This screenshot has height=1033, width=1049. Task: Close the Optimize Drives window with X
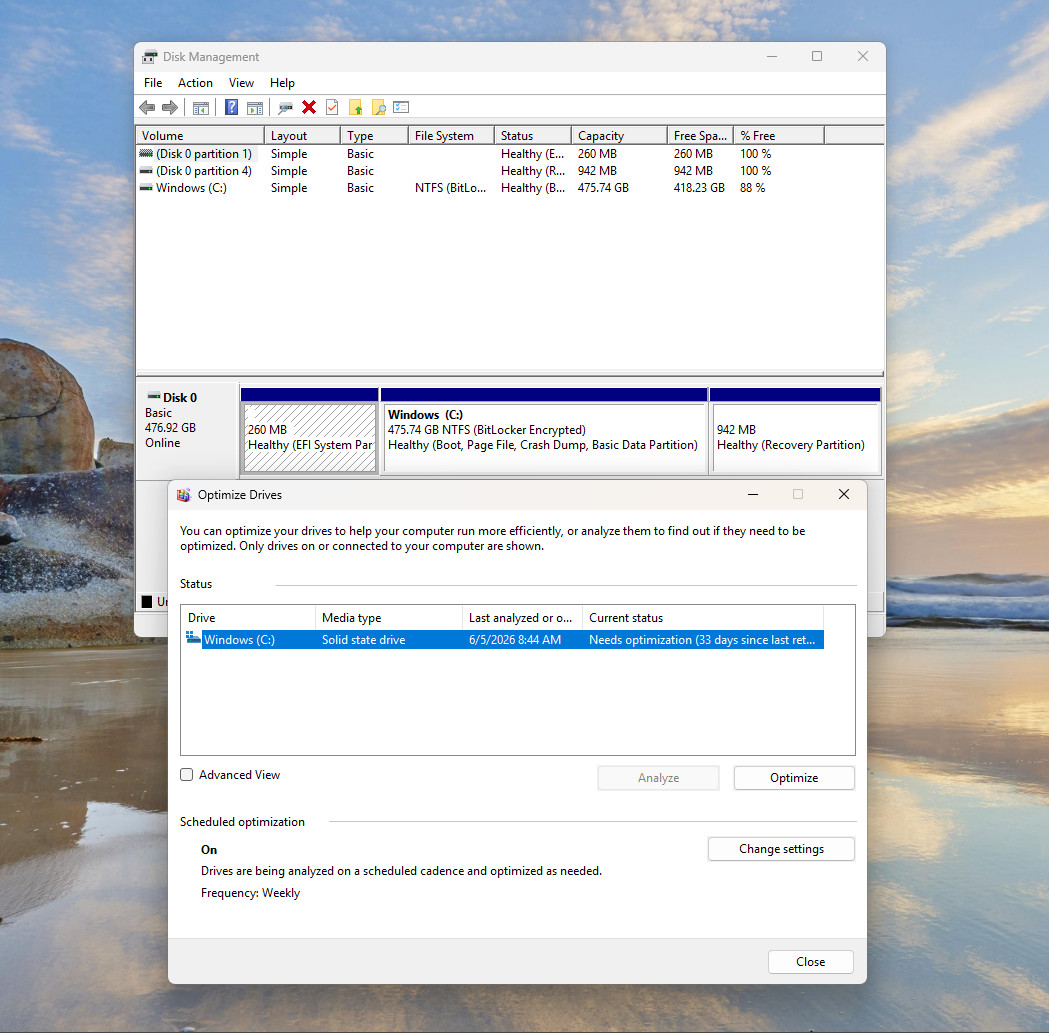844,494
